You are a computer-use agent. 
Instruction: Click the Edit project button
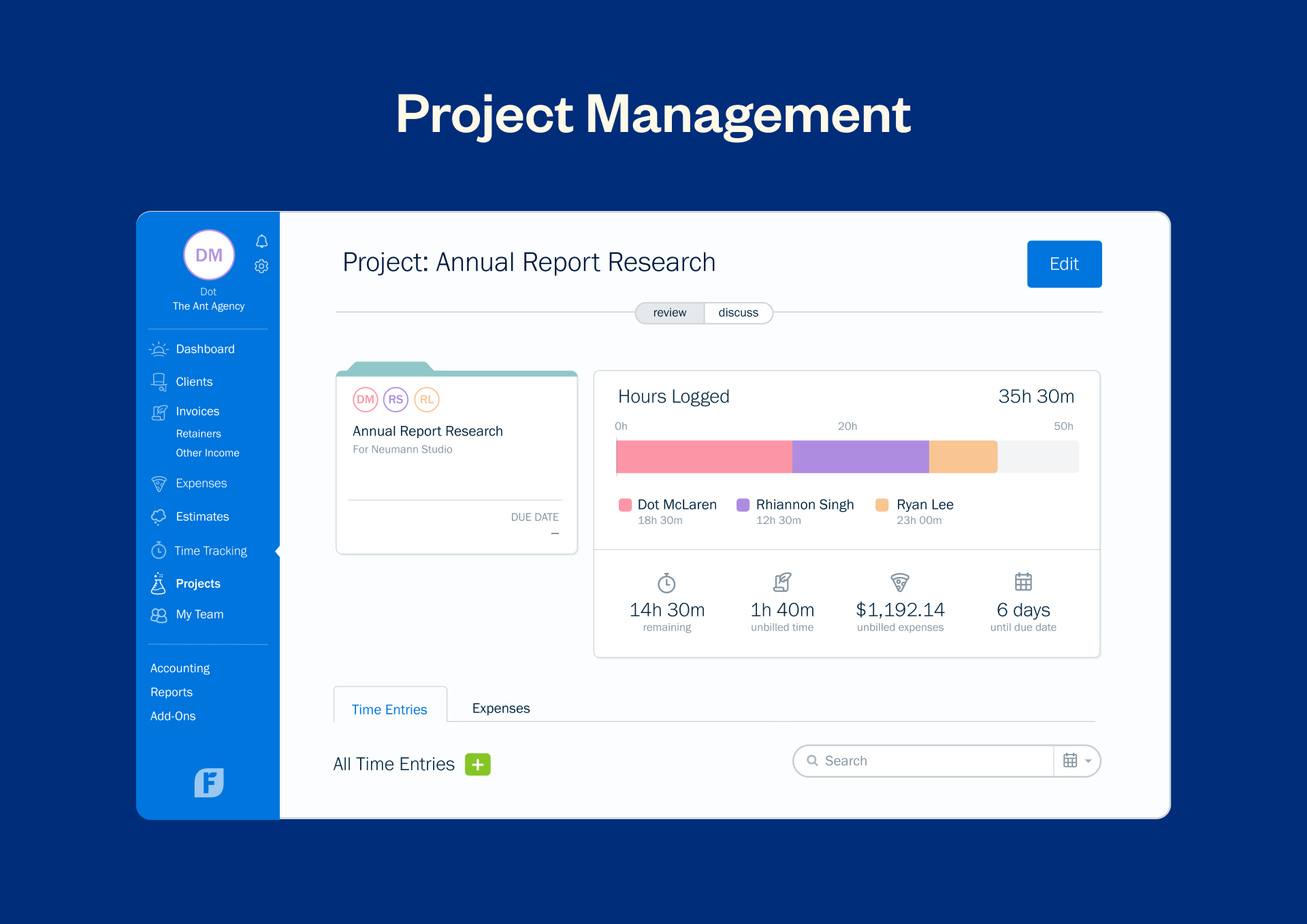click(x=1063, y=263)
